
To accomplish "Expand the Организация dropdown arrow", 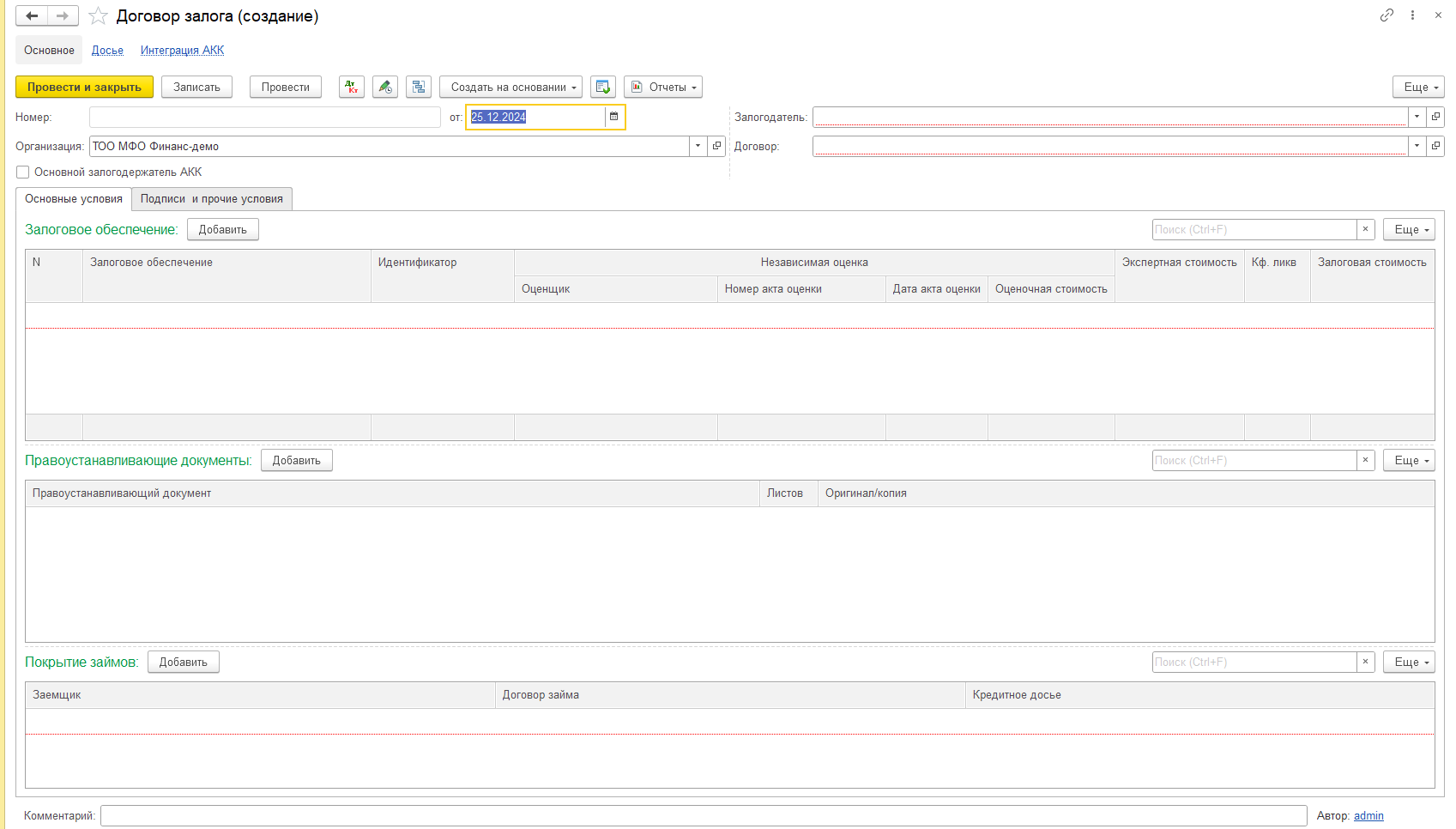I will [x=698, y=146].
